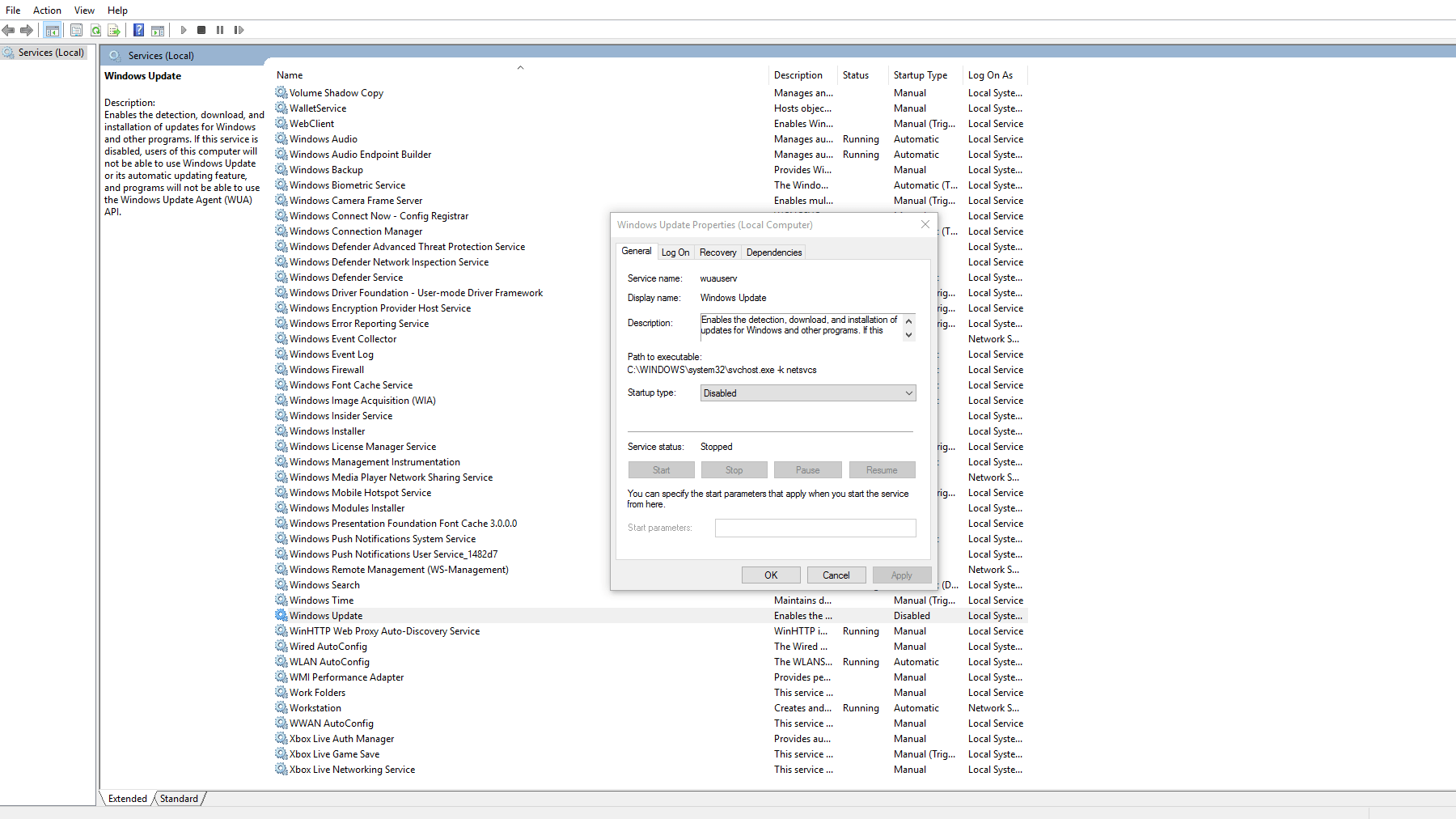The width and height of the screenshot is (1456, 819).
Task: Select the Windows Backup service row
Action: [x=650, y=170]
